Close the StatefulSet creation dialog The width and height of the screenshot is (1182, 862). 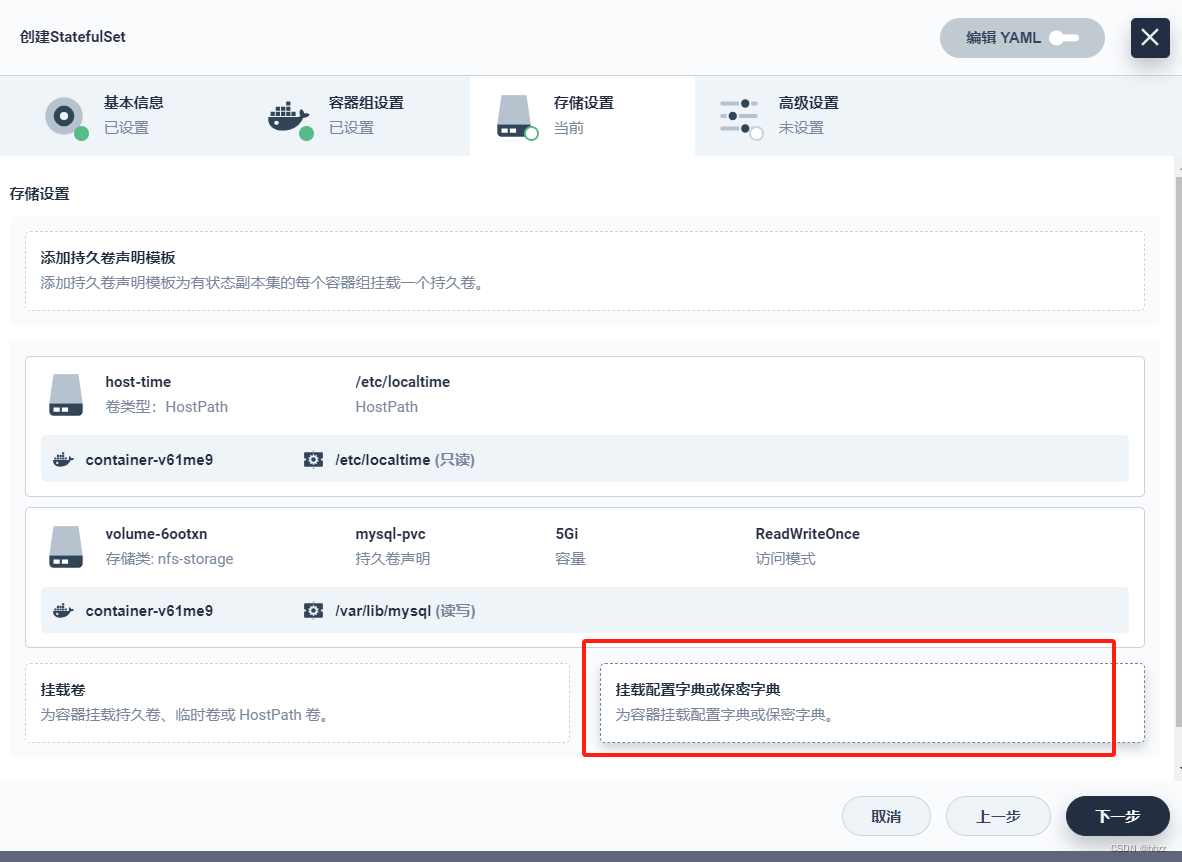[x=1150, y=38]
